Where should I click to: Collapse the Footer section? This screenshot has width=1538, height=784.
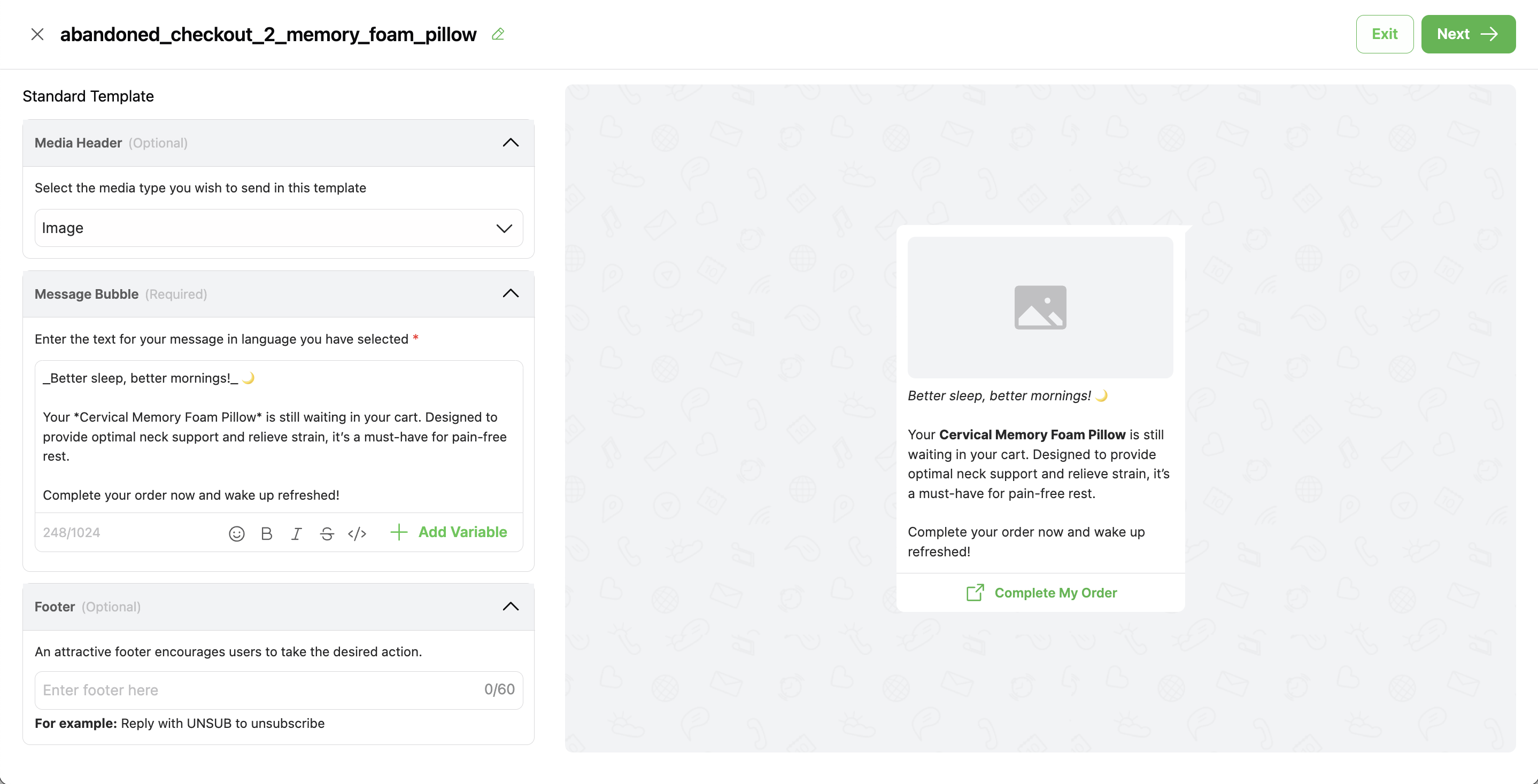pos(511,607)
